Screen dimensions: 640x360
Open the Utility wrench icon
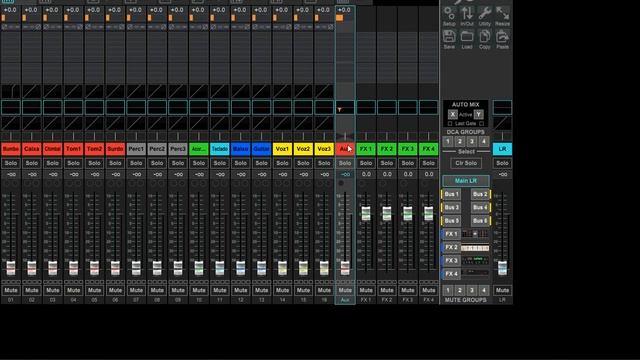coord(484,16)
